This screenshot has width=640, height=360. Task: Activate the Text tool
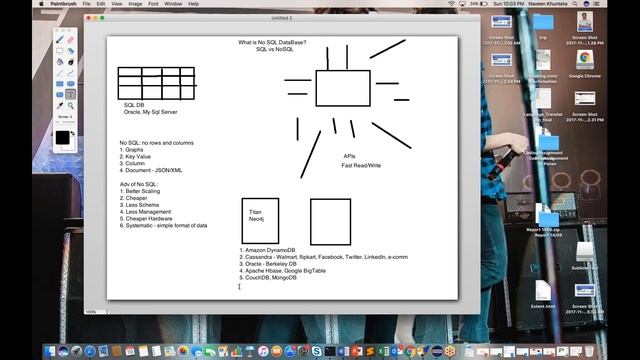click(x=71, y=95)
